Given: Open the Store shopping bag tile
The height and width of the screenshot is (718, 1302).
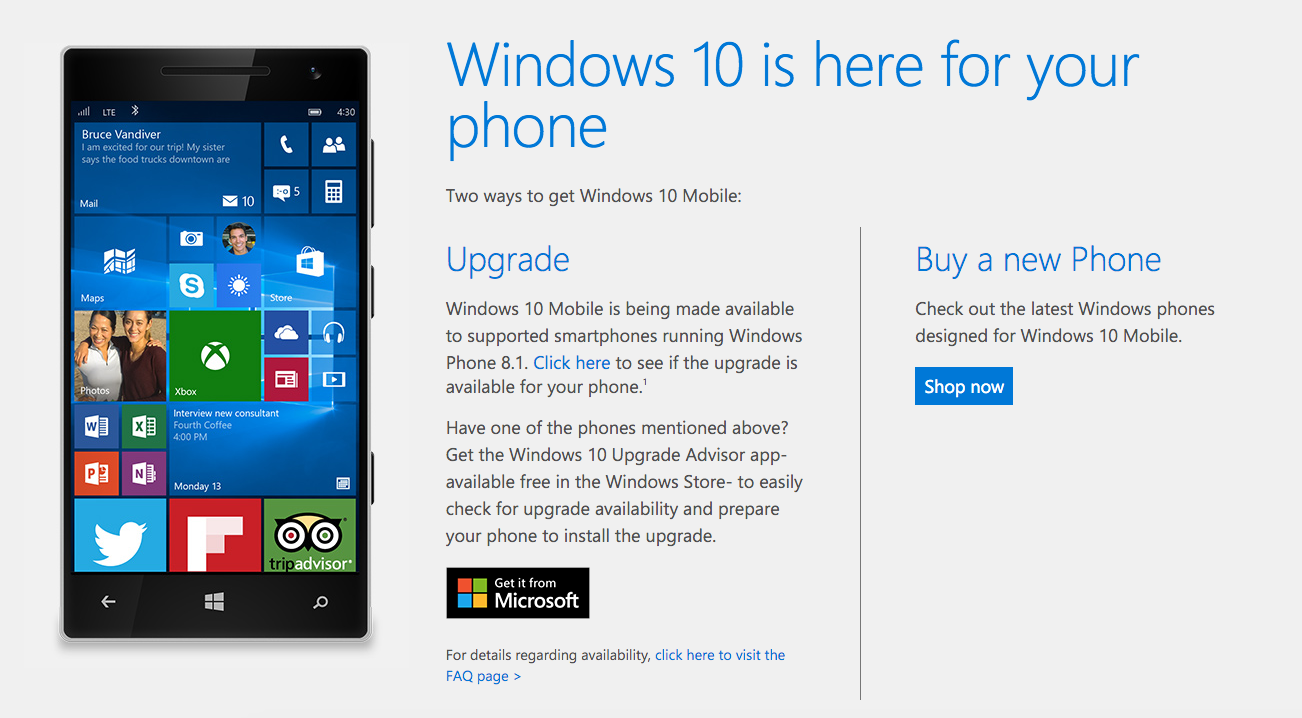Looking at the screenshot, I should coord(309,263).
